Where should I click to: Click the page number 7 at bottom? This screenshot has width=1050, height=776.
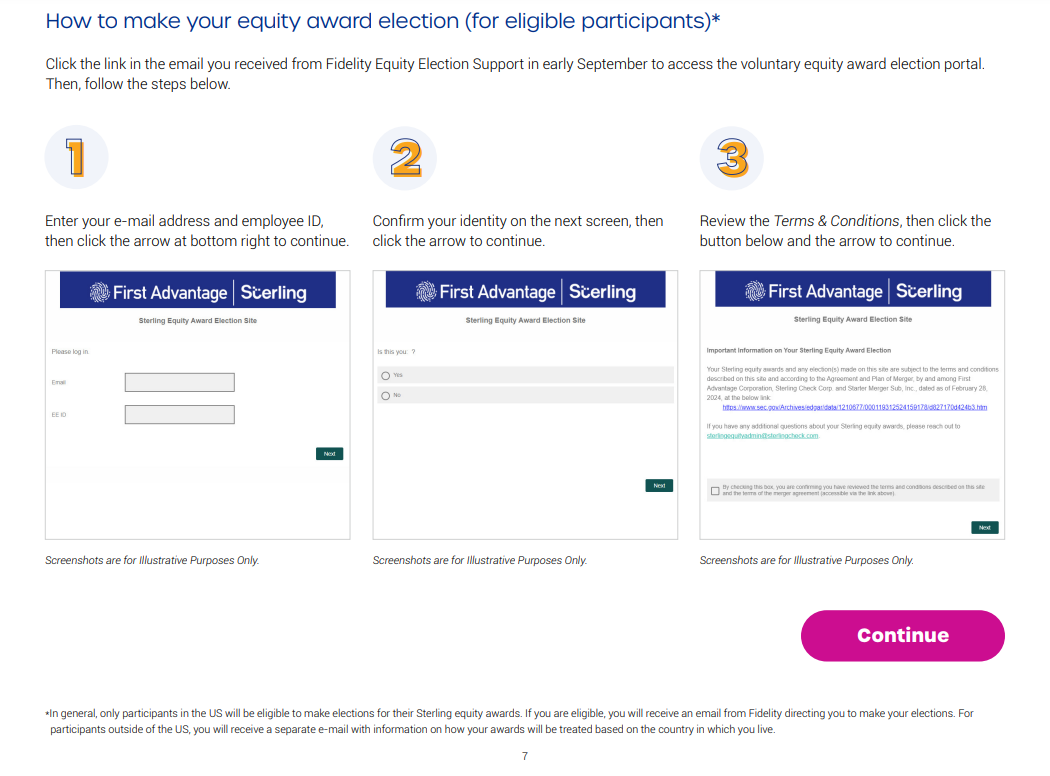[525, 756]
